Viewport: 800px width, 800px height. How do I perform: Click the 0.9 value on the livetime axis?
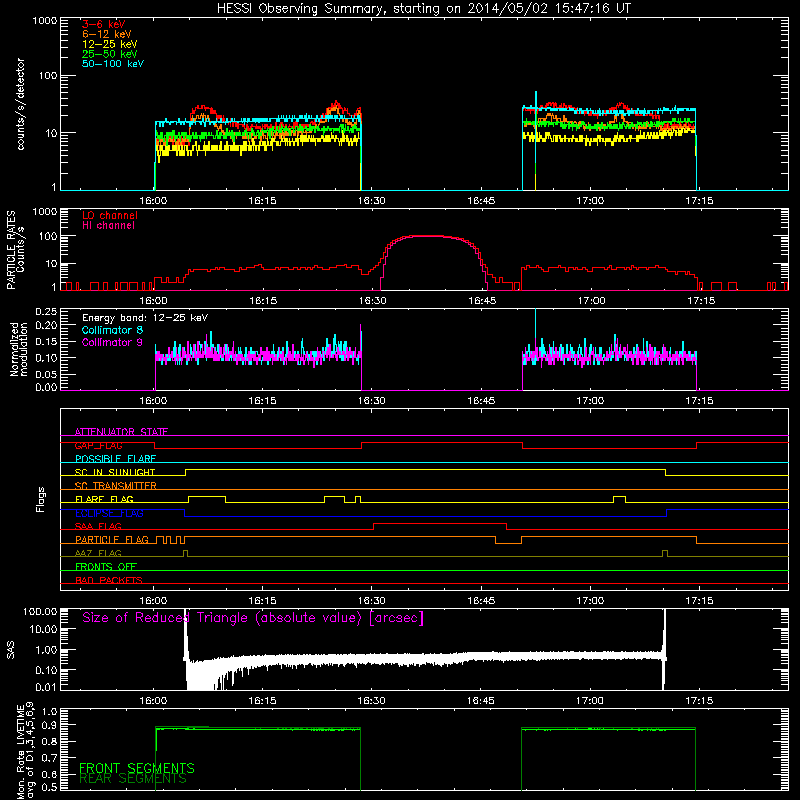click(49, 725)
